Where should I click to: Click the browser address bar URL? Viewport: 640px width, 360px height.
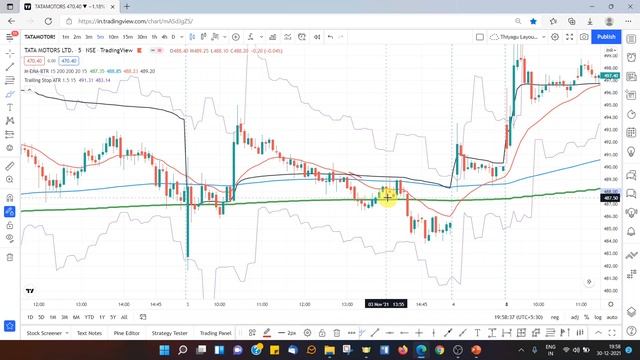point(135,21)
